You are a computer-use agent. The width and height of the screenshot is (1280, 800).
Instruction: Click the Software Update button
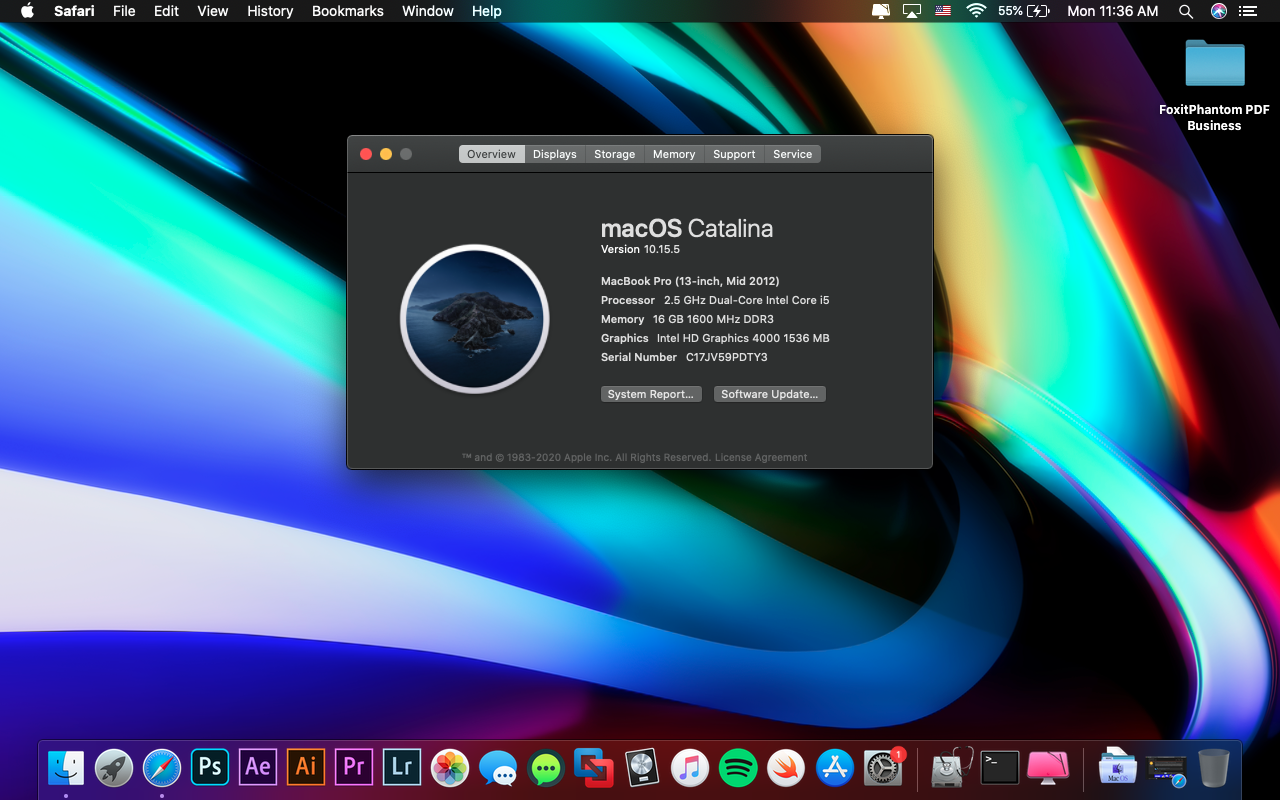tap(769, 394)
